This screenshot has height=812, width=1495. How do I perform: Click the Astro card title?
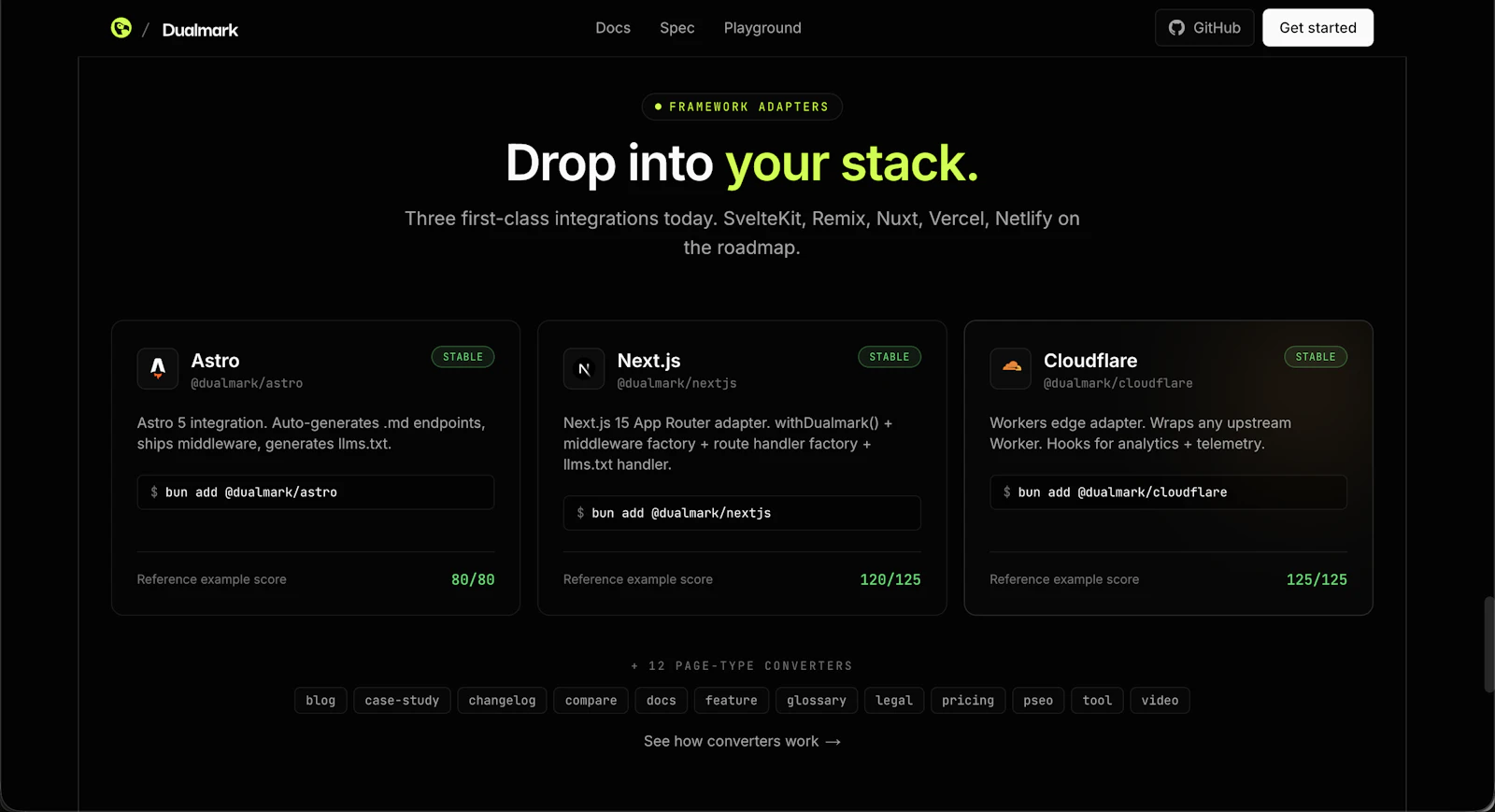pos(215,361)
